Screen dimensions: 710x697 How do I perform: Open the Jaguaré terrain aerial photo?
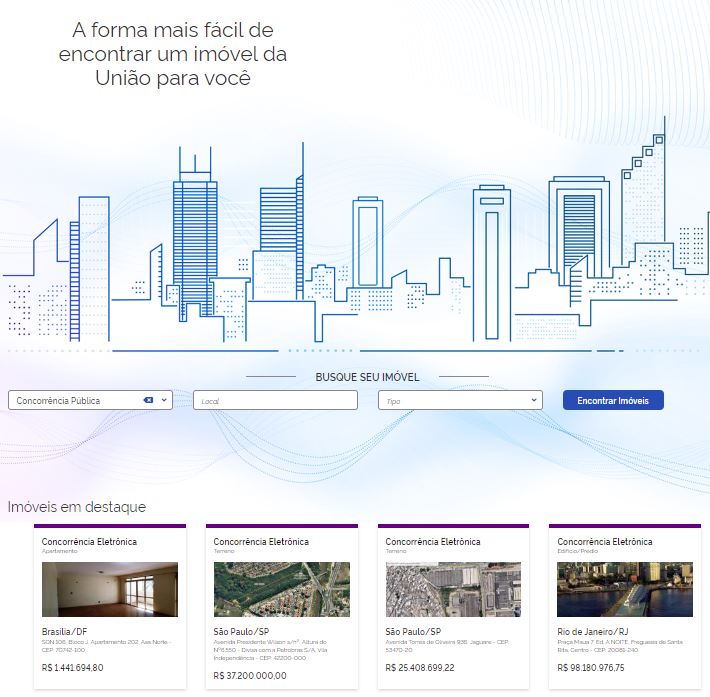(x=454, y=589)
